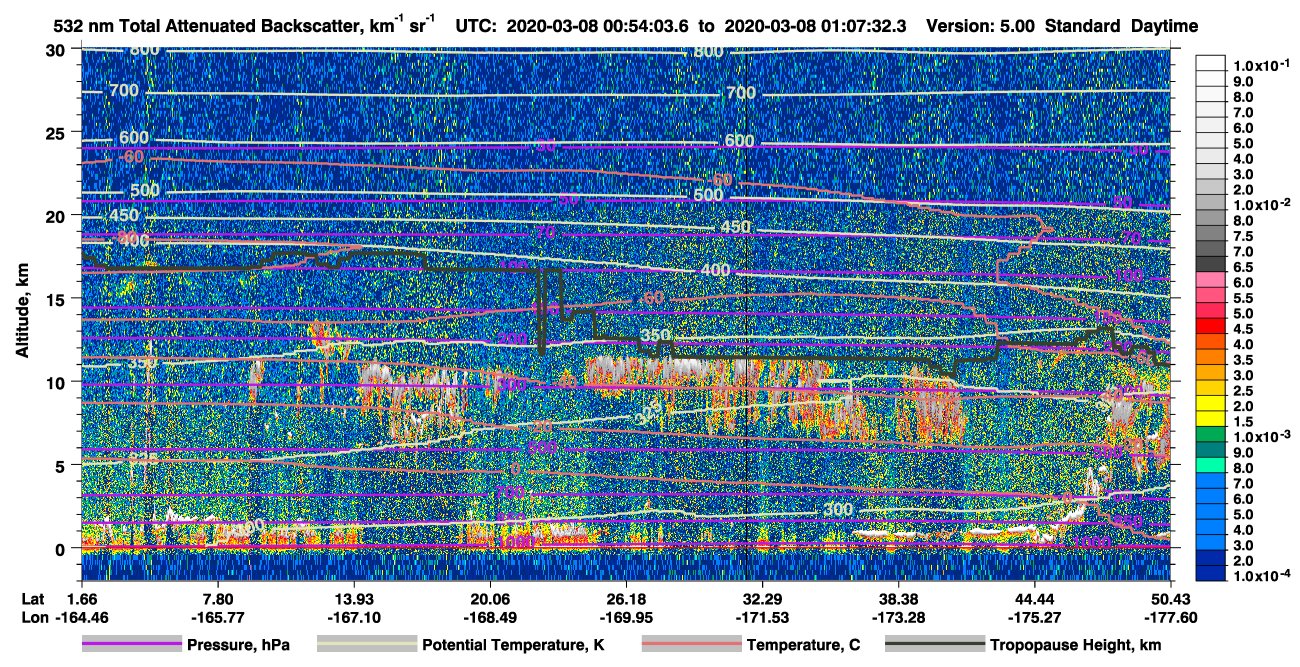Click the longitude value '-177.60'

coord(1171,617)
